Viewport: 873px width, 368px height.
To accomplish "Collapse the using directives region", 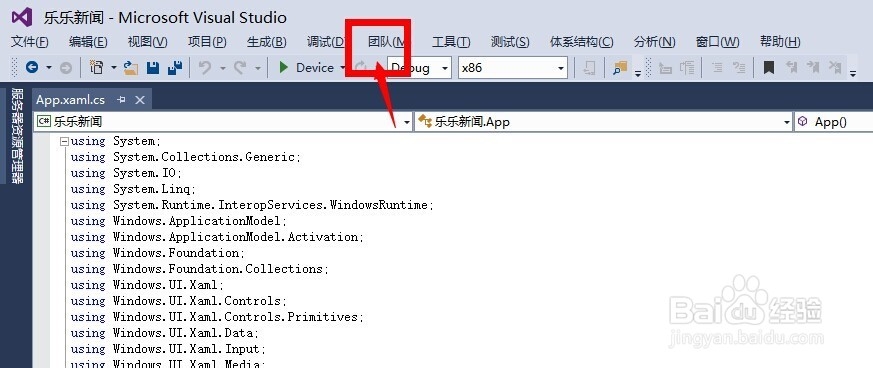I will point(64,141).
